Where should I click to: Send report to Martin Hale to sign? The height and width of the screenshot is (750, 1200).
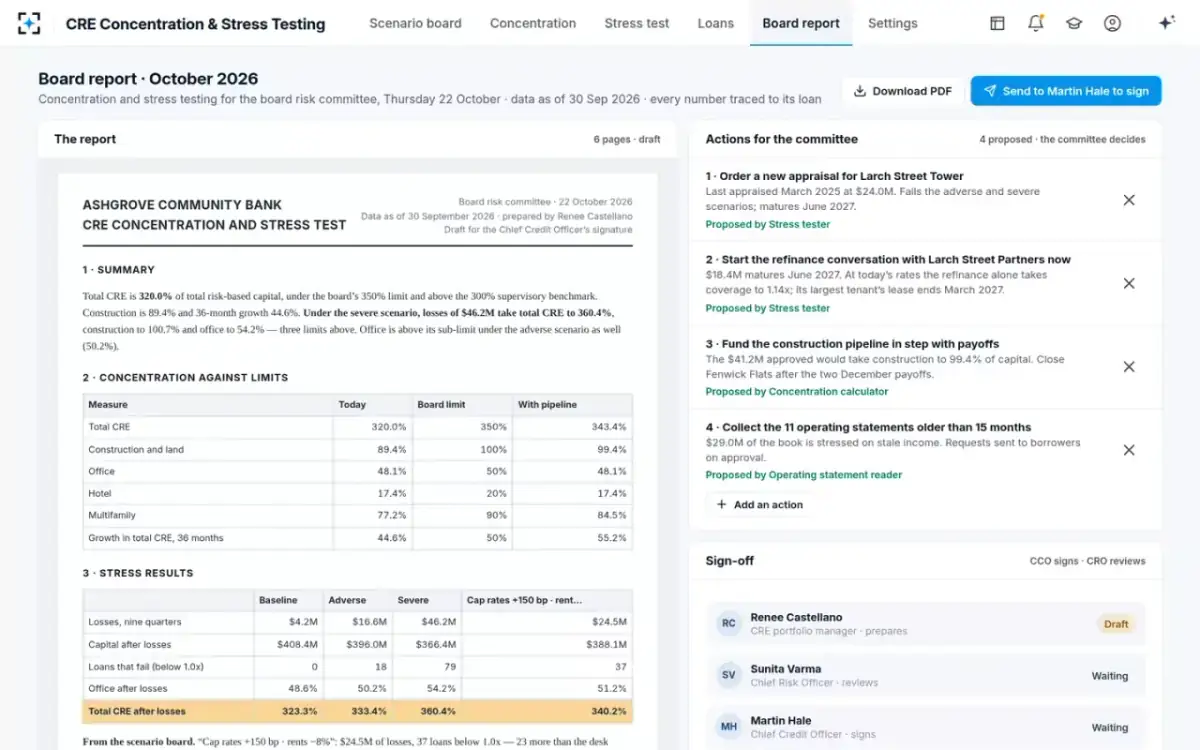click(x=1066, y=91)
